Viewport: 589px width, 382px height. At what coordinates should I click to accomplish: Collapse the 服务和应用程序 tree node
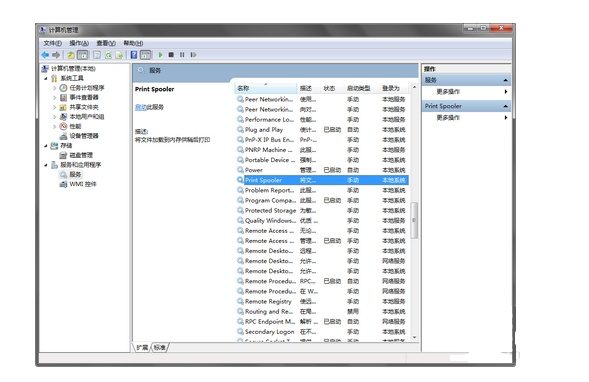point(46,165)
